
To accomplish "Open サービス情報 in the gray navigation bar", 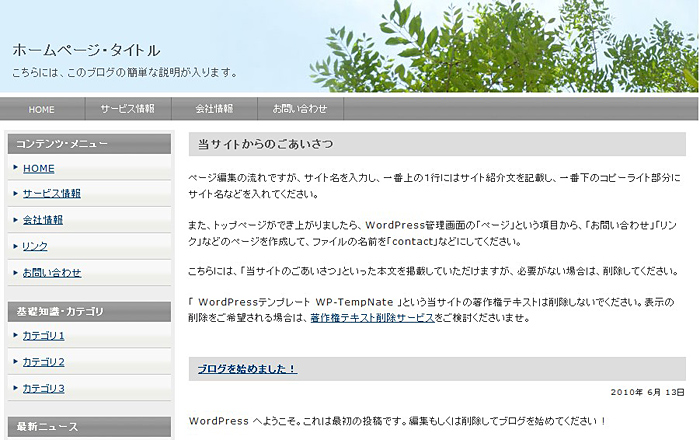I will [128, 109].
